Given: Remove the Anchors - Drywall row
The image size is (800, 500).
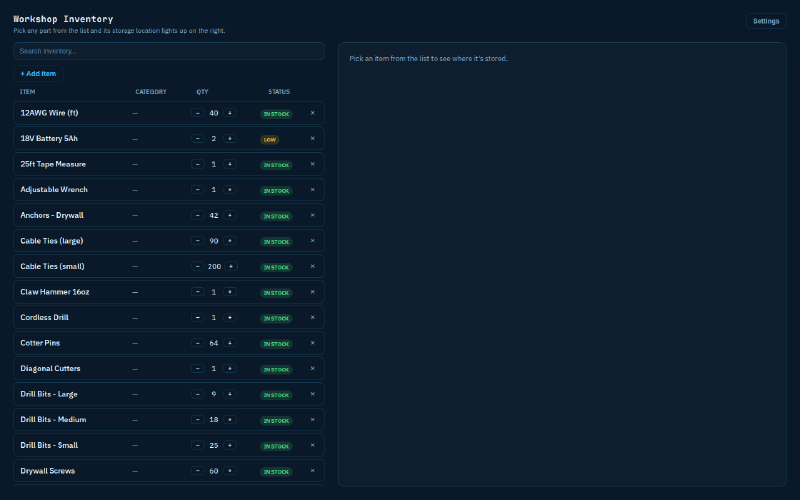Looking at the screenshot, I should point(313,215).
